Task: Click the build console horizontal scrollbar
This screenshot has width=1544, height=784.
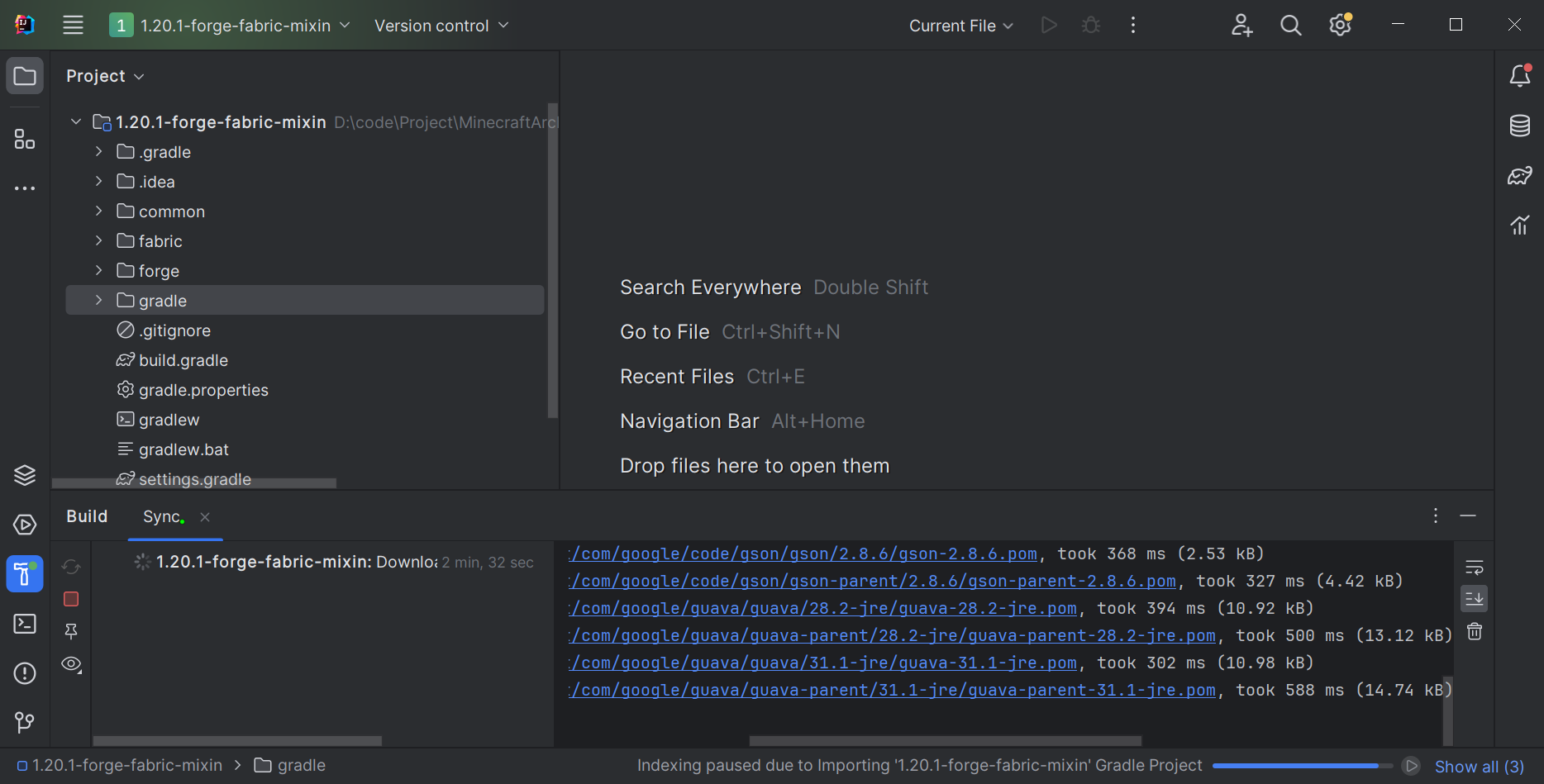Action: coord(945,741)
